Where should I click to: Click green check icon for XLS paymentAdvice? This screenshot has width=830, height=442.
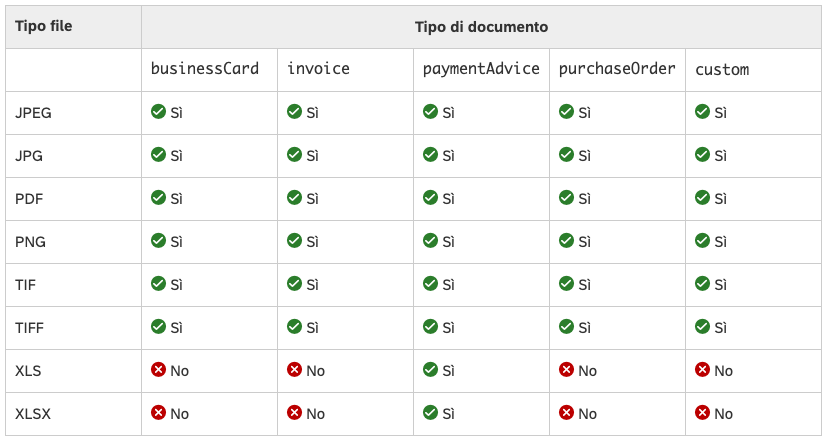[430, 370]
